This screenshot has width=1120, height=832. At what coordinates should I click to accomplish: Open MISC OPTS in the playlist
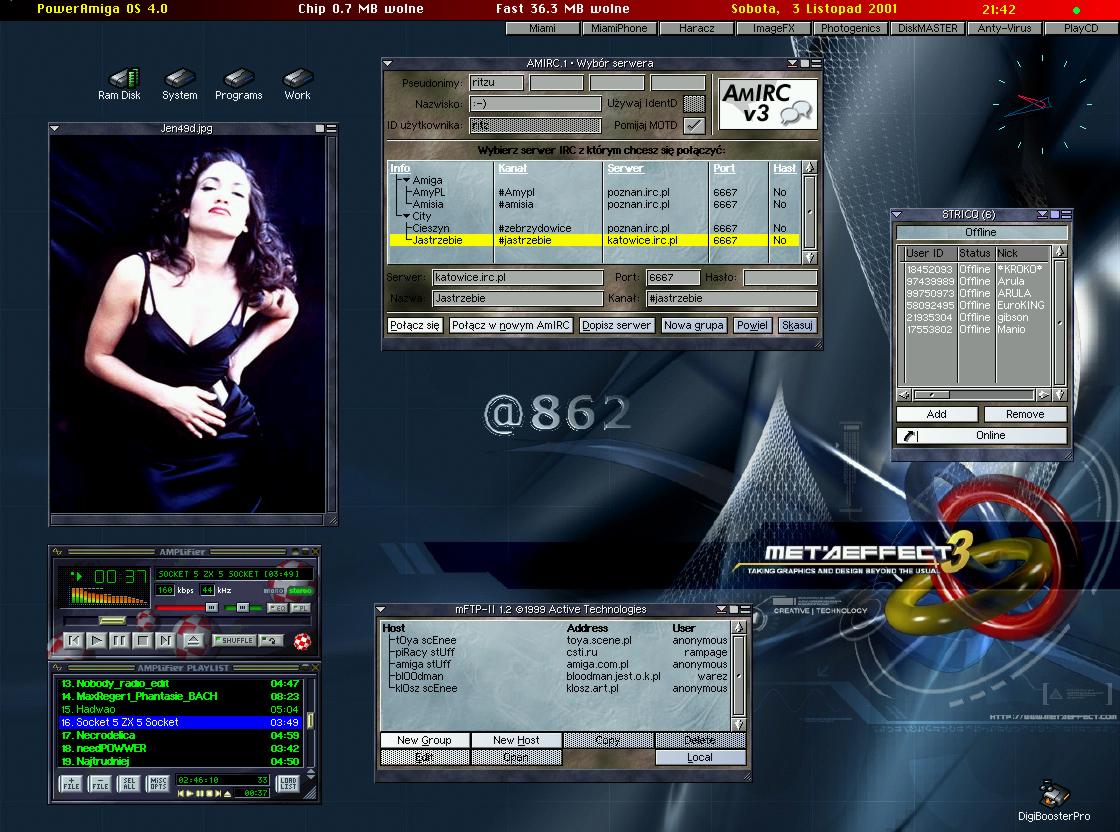pos(158,783)
